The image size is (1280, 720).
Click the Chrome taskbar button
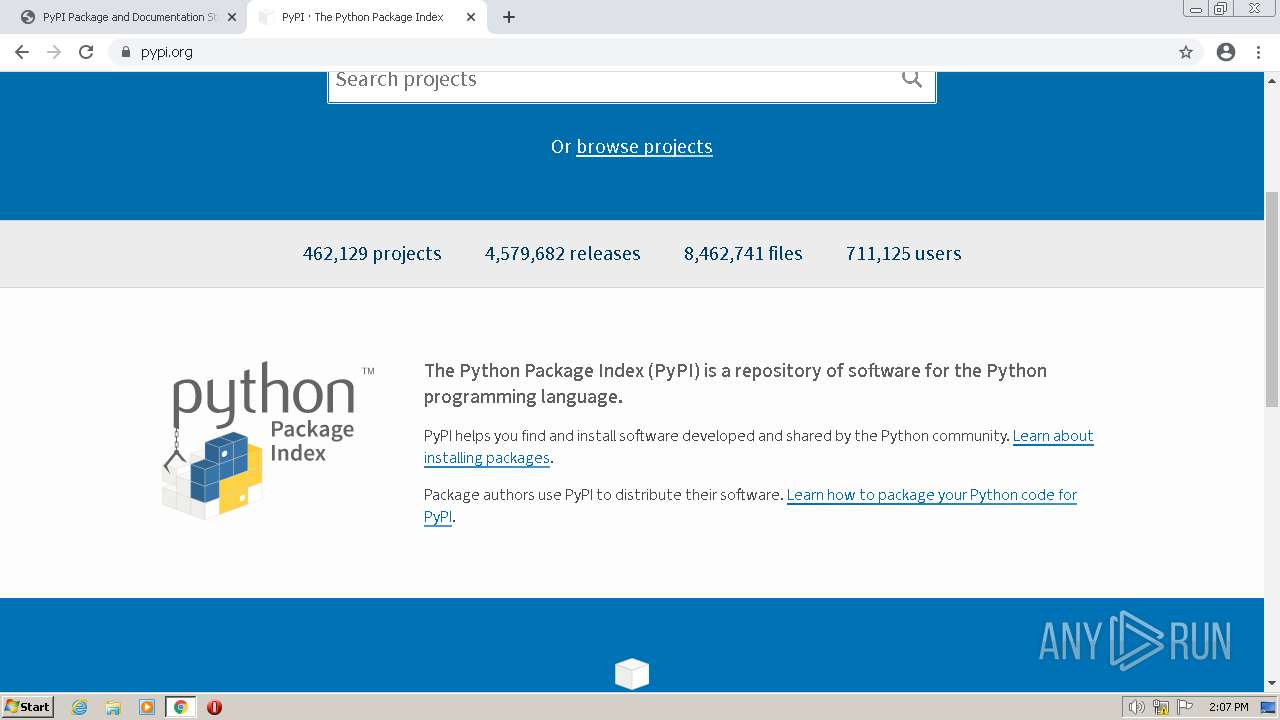(180, 707)
